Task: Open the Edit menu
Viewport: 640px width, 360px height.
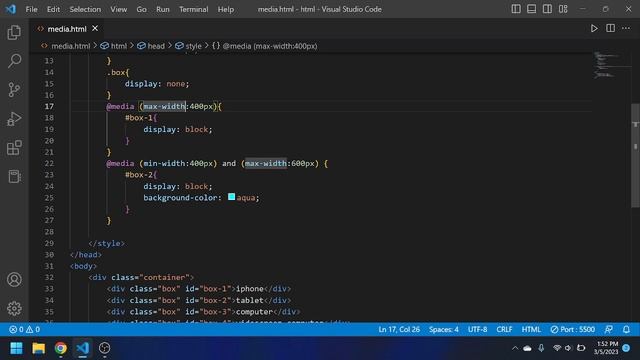Action: [53, 9]
